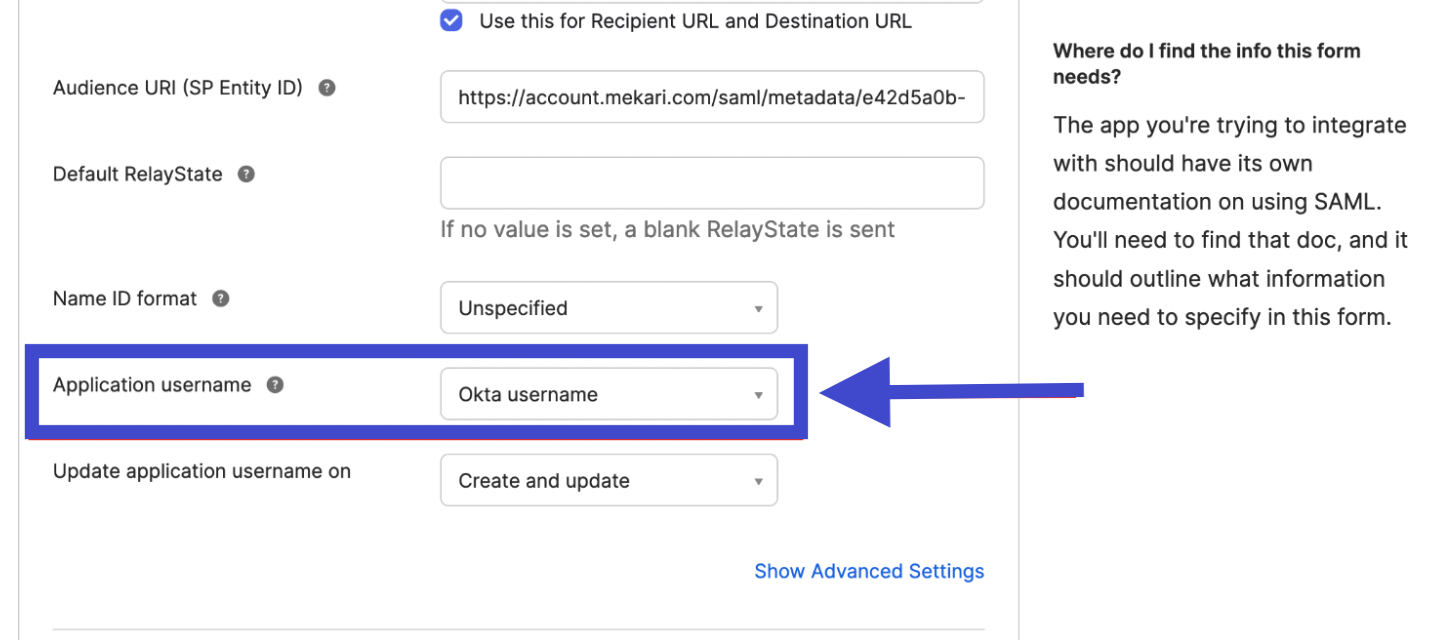Click Show Advanced Settings link
The height and width of the screenshot is (640, 1430).
[868, 571]
